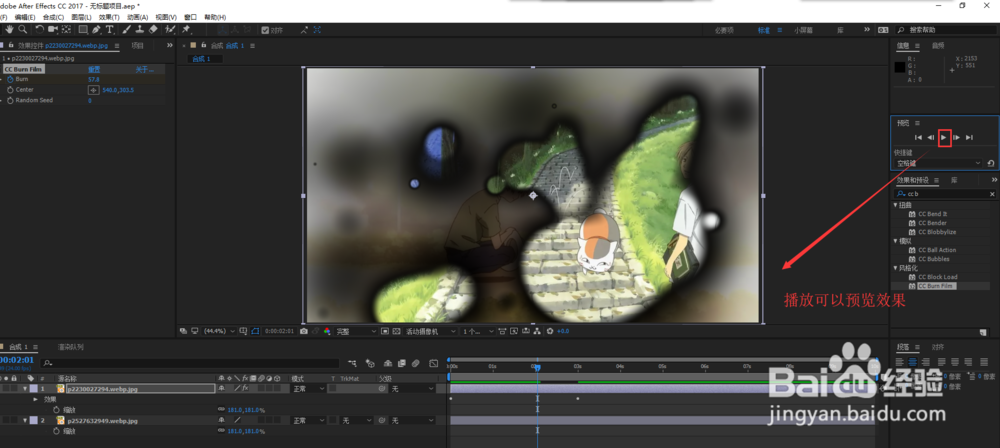The image size is (1000, 448).
Task: Click the current time indicator in timeline
Action: click(538, 368)
